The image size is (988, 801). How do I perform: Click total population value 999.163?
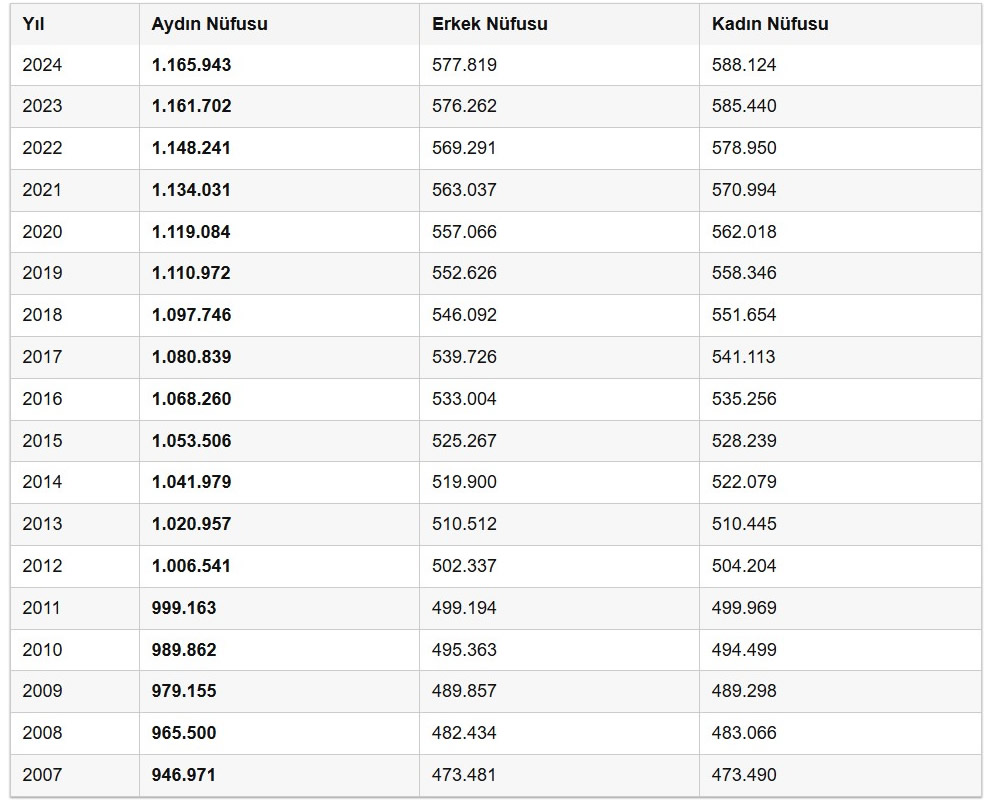click(184, 608)
